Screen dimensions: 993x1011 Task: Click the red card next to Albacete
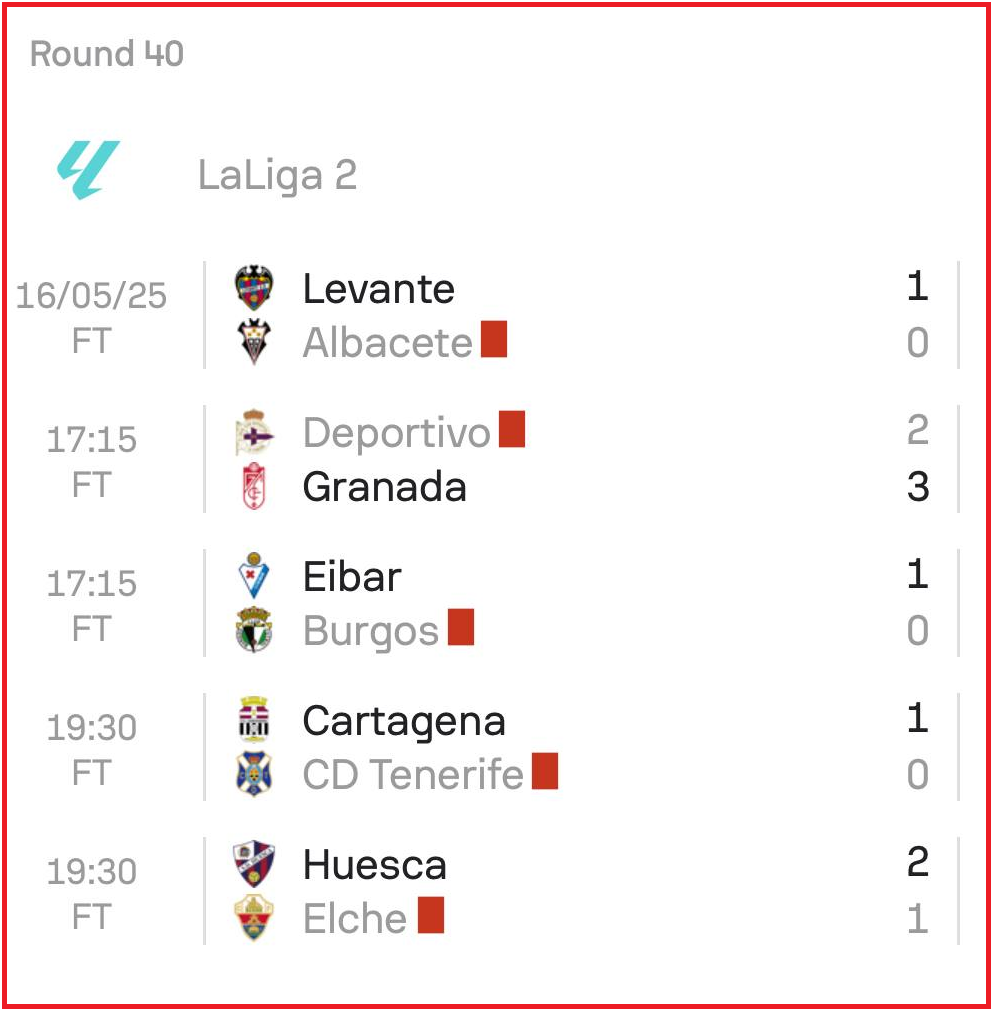pos(494,339)
